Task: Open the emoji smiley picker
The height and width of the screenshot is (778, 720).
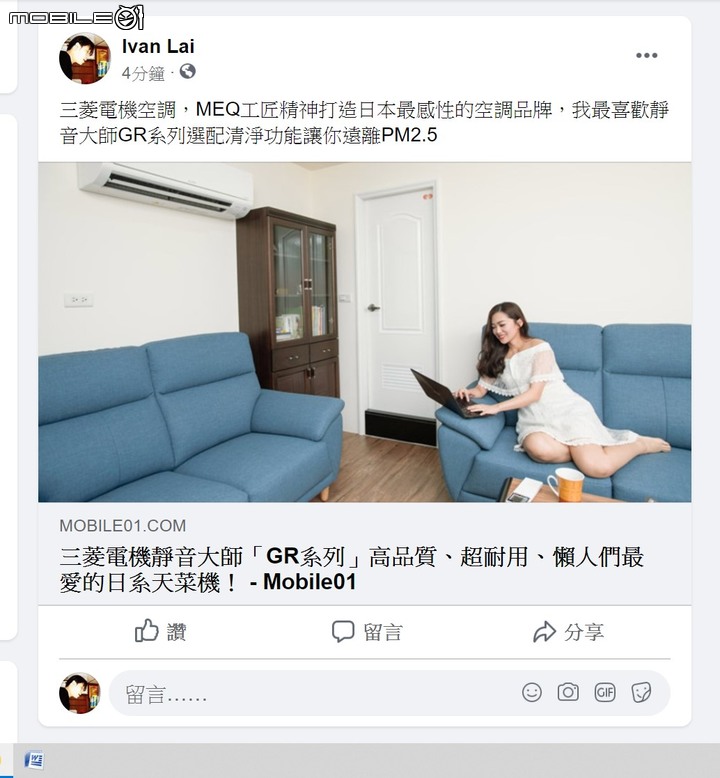Action: click(531, 692)
